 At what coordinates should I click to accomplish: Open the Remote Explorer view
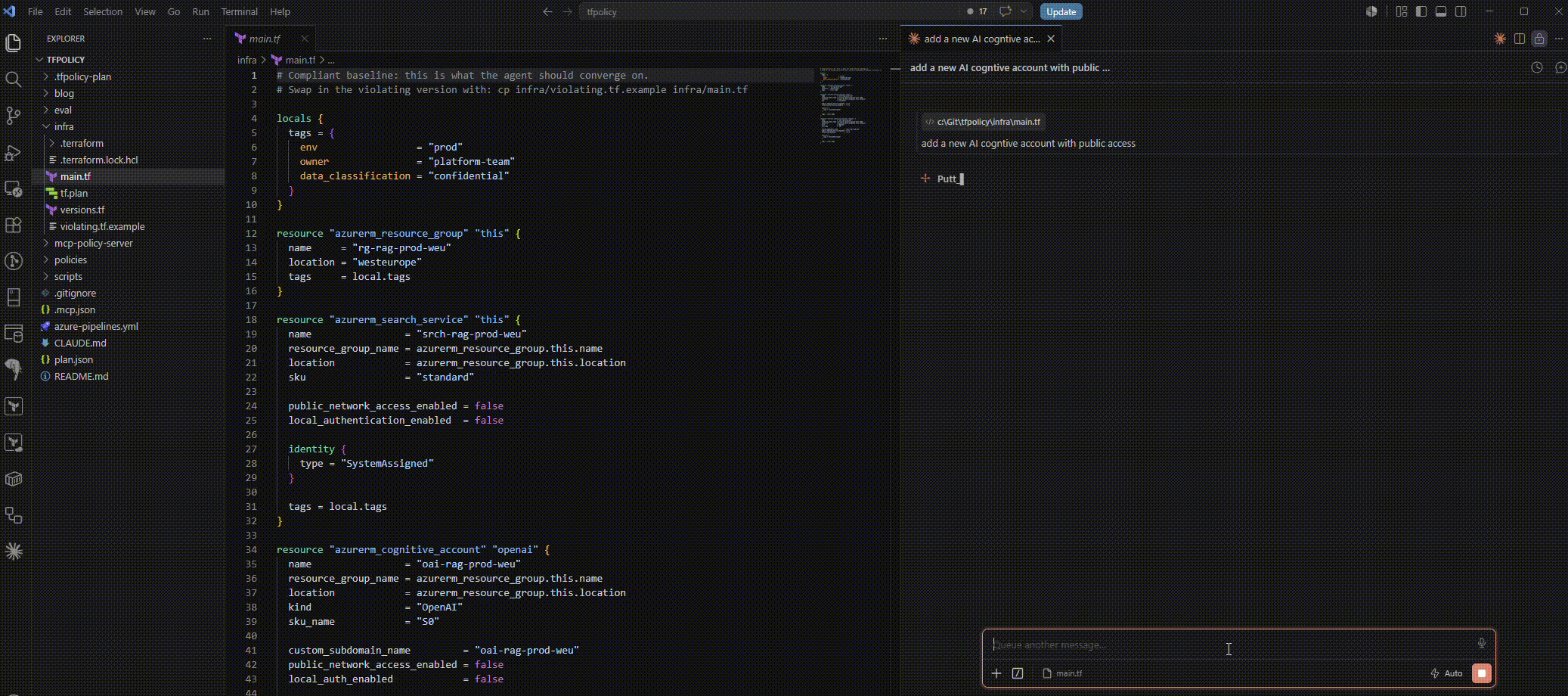pos(13,188)
